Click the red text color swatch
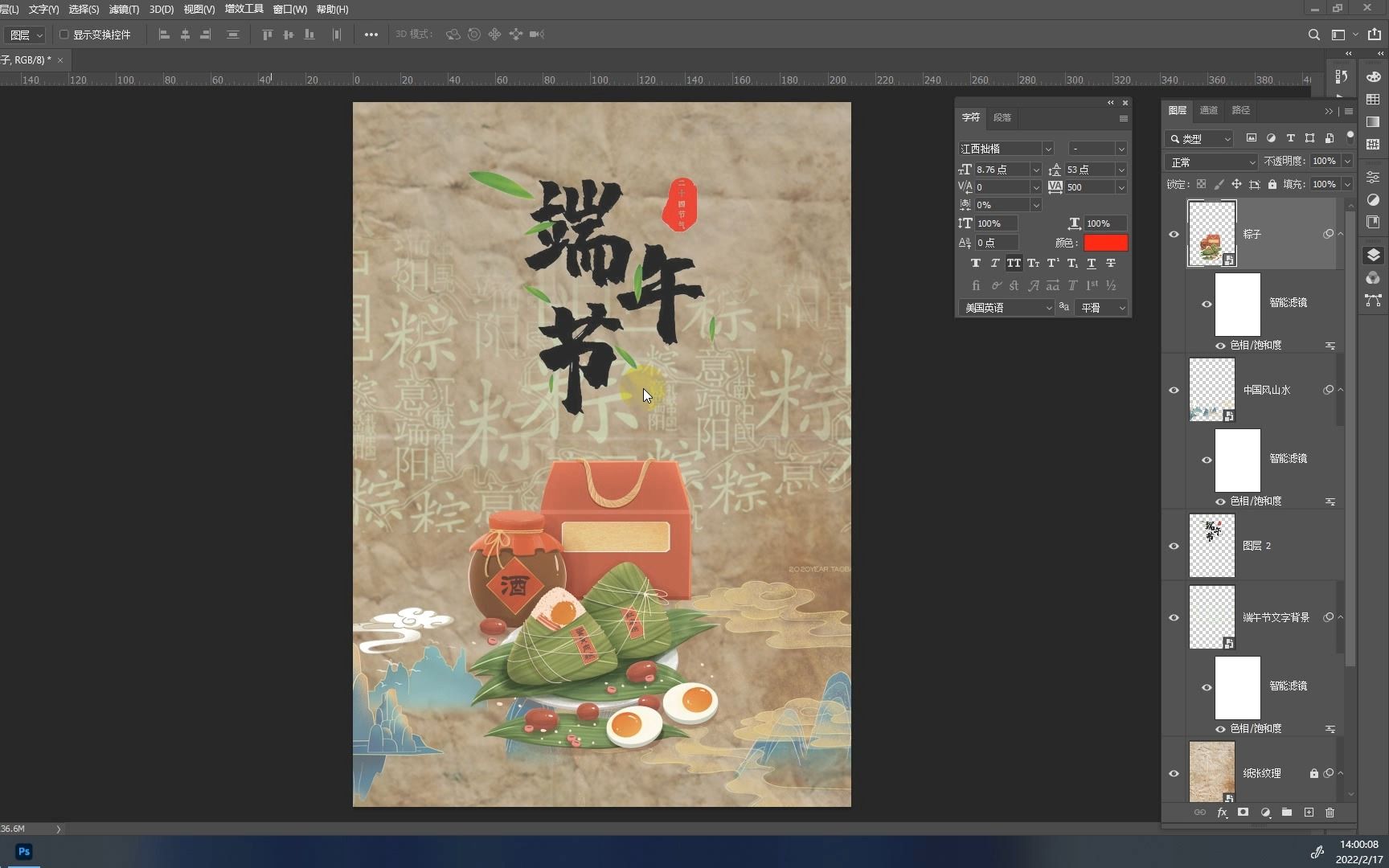Image resolution: width=1389 pixels, height=868 pixels. coord(1105,243)
